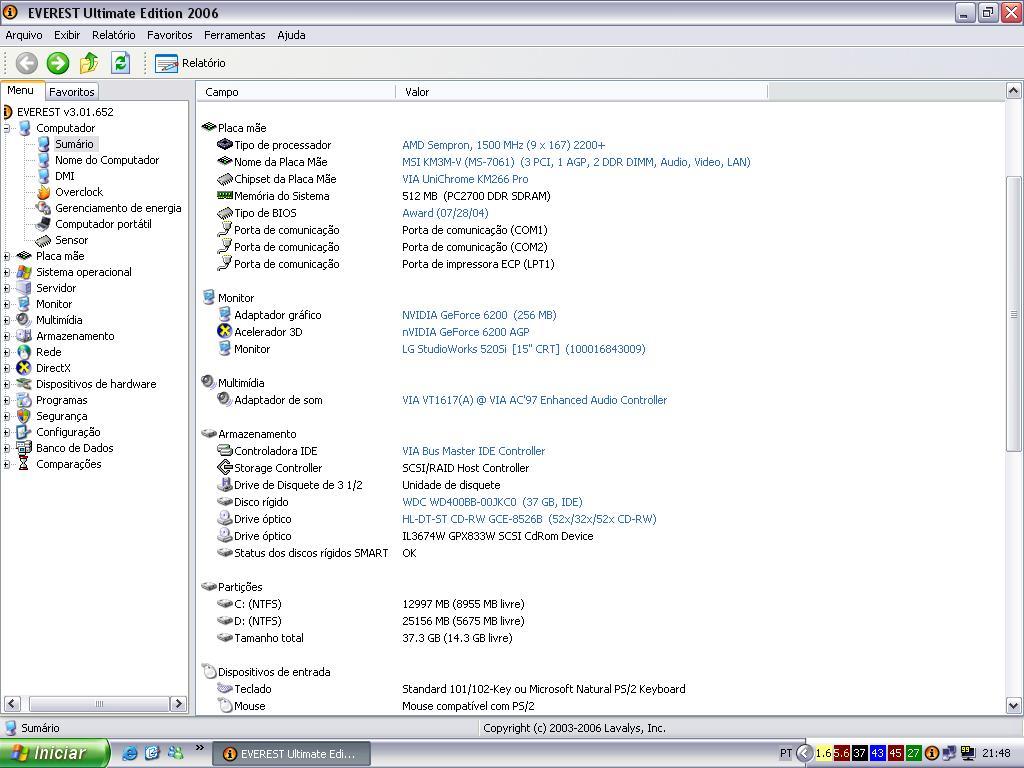Image resolution: width=1024 pixels, height=768 pixels.
Task: Click the Sensor chip icon in the tree
Action: coord(43,240)
